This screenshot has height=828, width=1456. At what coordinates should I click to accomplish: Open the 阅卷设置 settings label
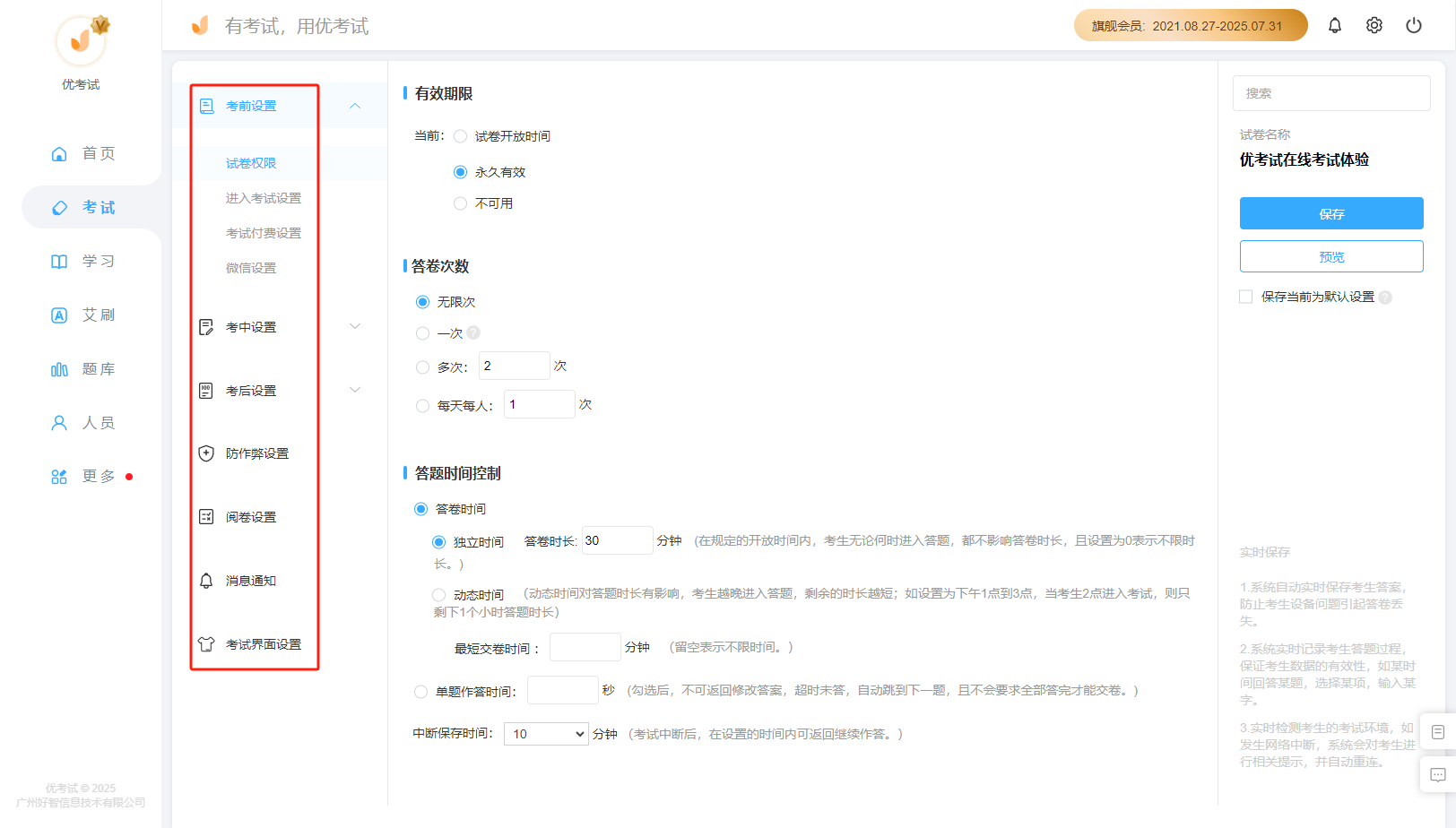[251, 517]
